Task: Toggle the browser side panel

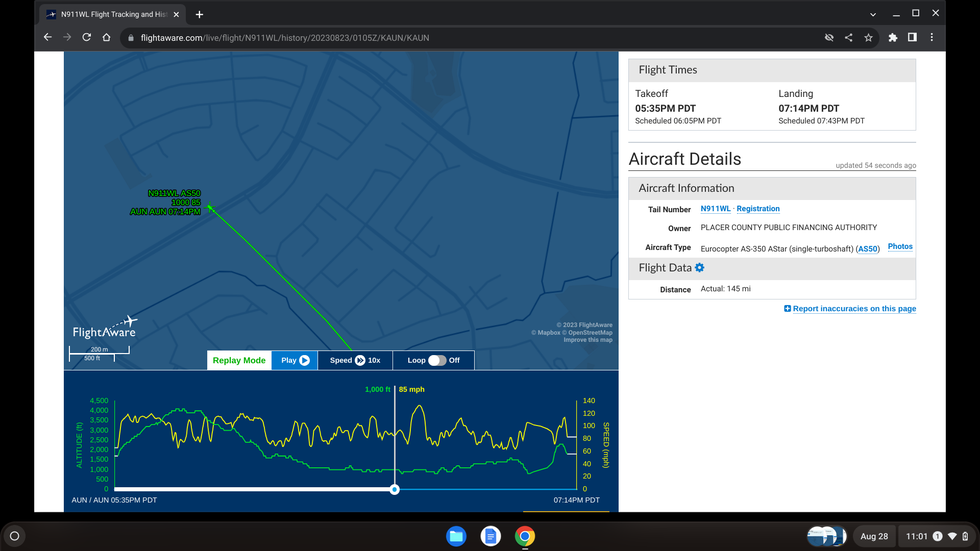Action: 912,37
